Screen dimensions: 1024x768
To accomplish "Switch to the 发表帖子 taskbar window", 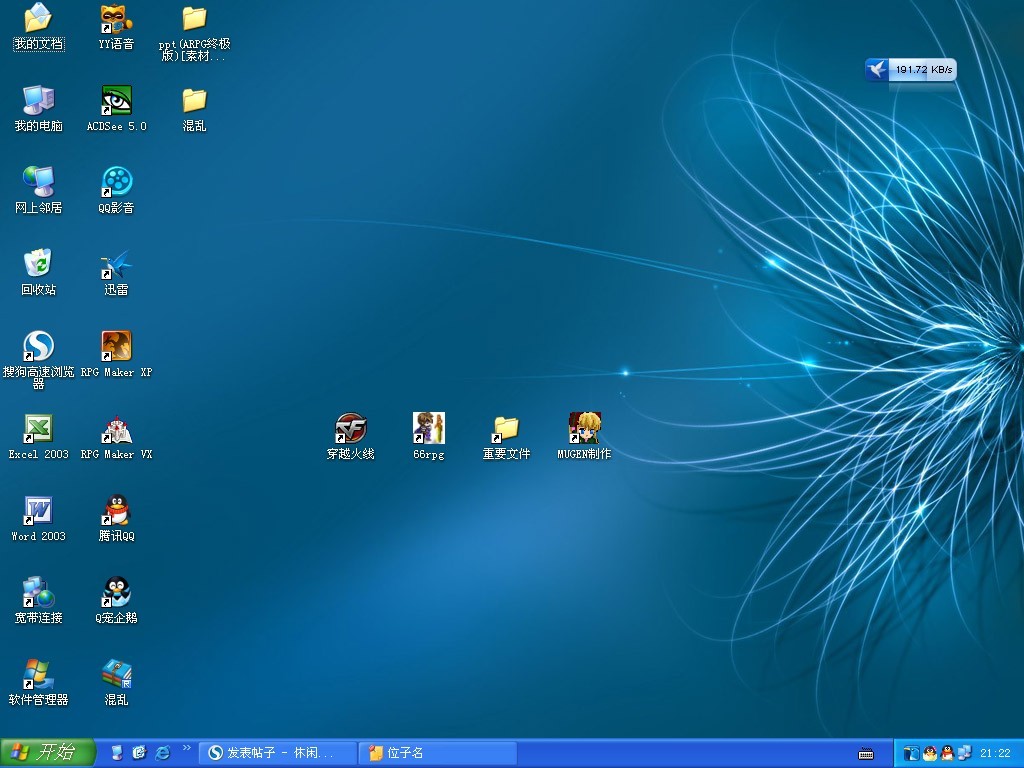I will click(278, 753).
